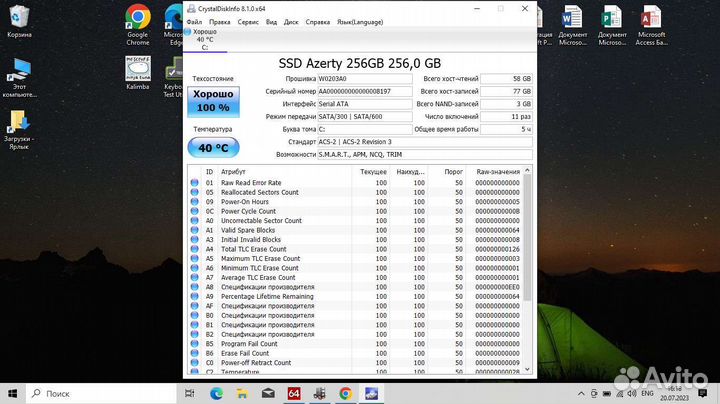The height and width of the screenshot is (404, 720).
Task: Click the Serial ATA interface field
Action: coord(365,104)
